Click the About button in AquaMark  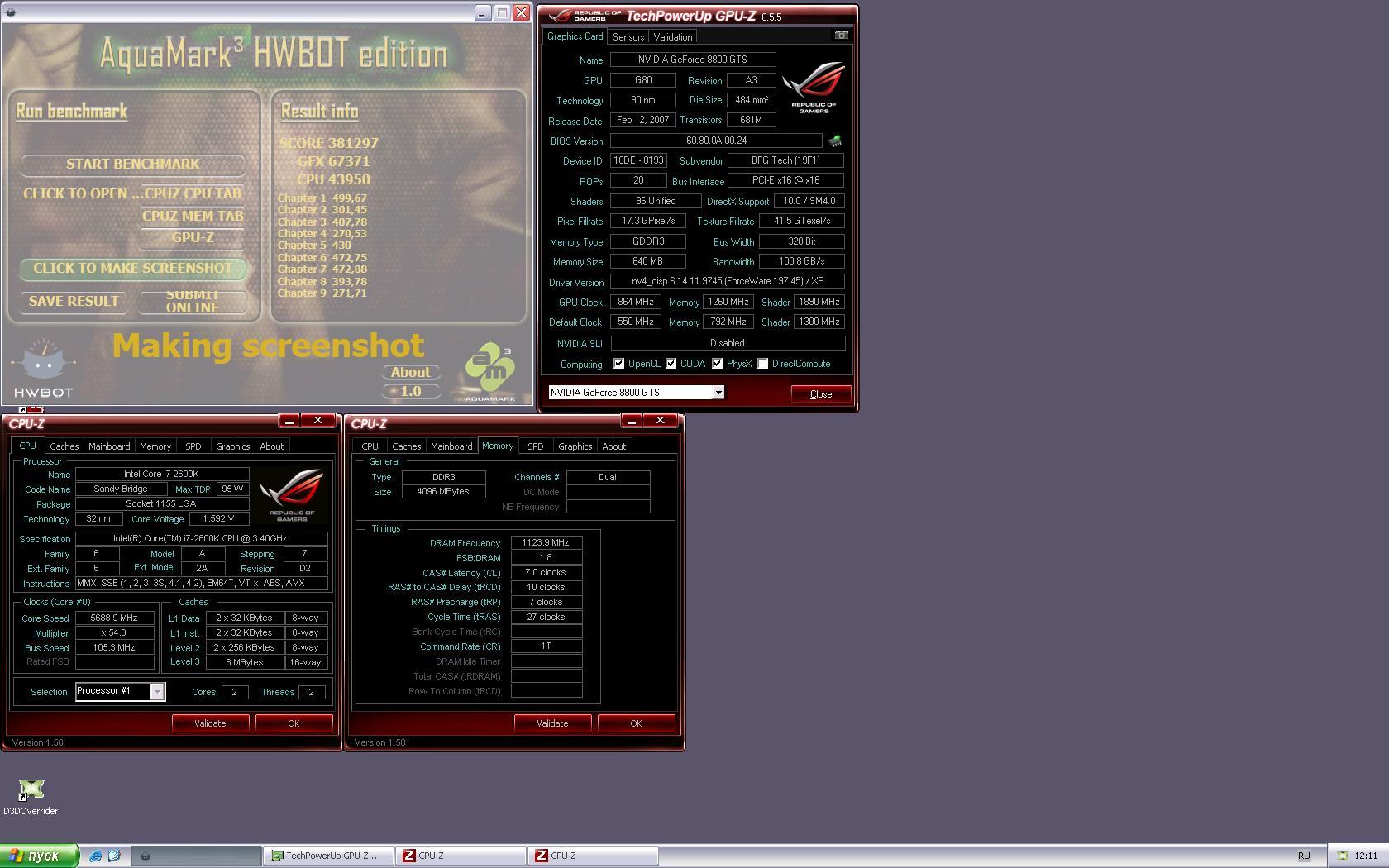[x=410, y=372]
